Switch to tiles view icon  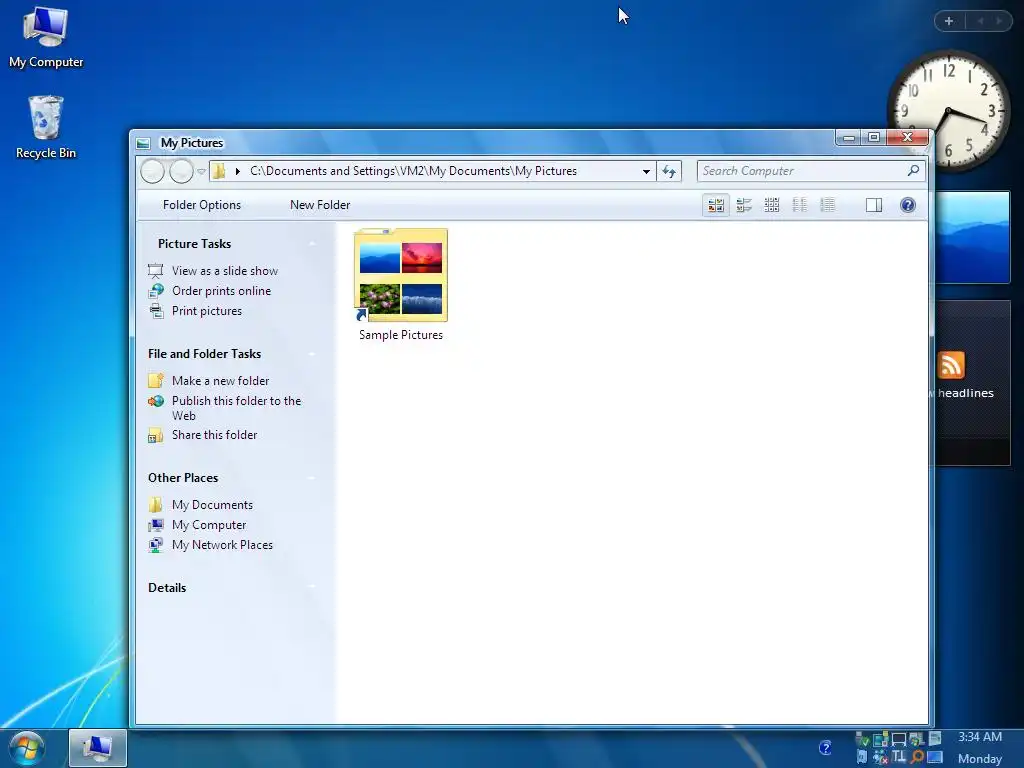(744, 205)
